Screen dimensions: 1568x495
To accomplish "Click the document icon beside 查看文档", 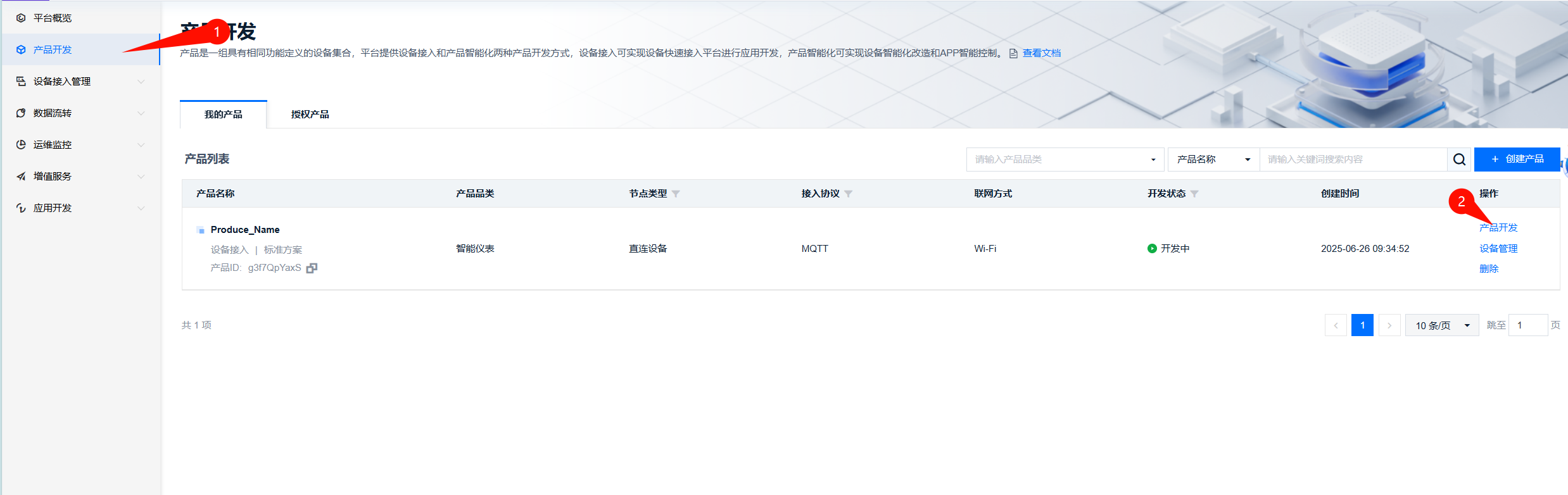I will click(x=1013, y=54).
